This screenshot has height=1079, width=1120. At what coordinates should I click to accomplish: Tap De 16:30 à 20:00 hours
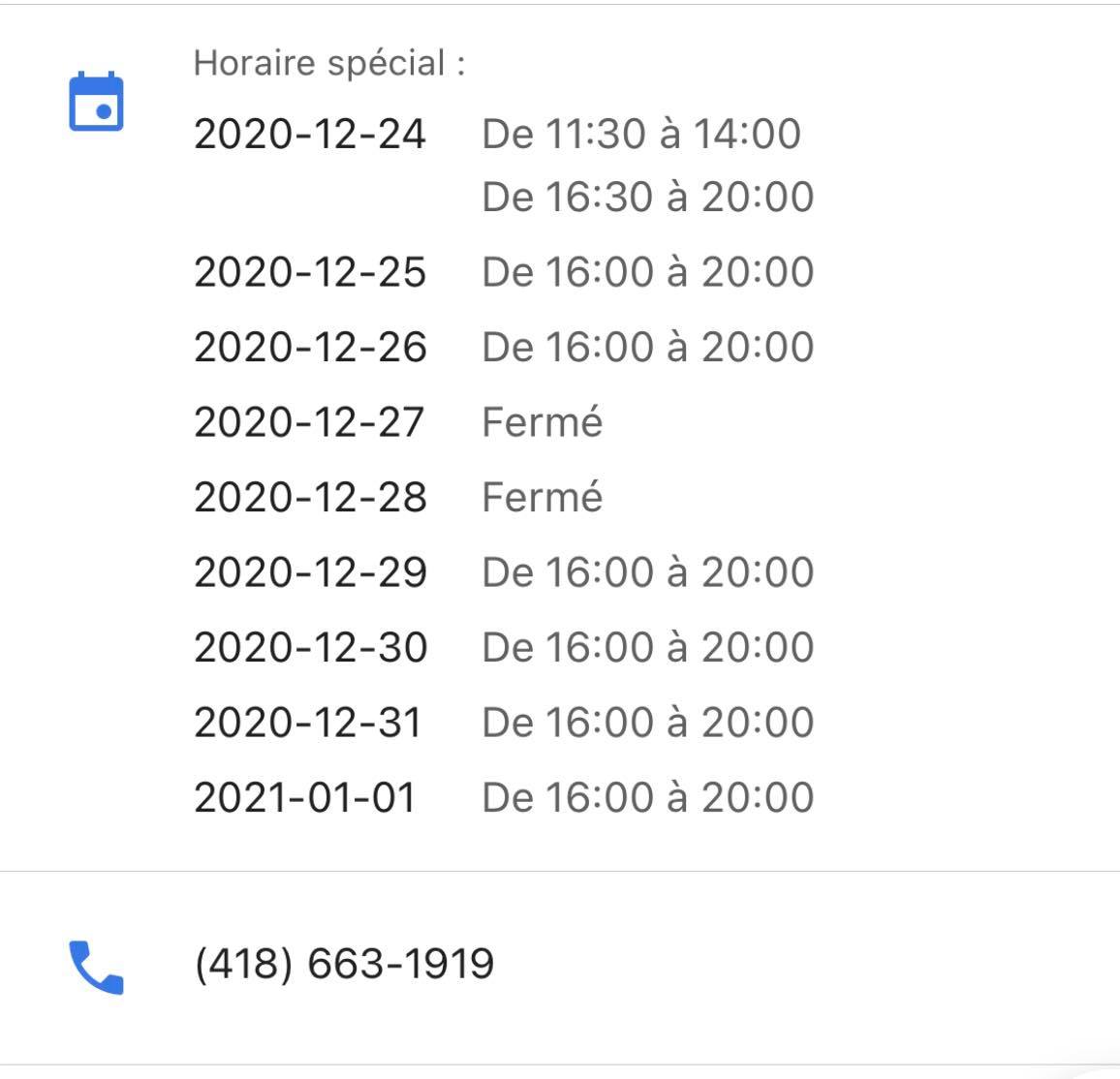point(648,197)
